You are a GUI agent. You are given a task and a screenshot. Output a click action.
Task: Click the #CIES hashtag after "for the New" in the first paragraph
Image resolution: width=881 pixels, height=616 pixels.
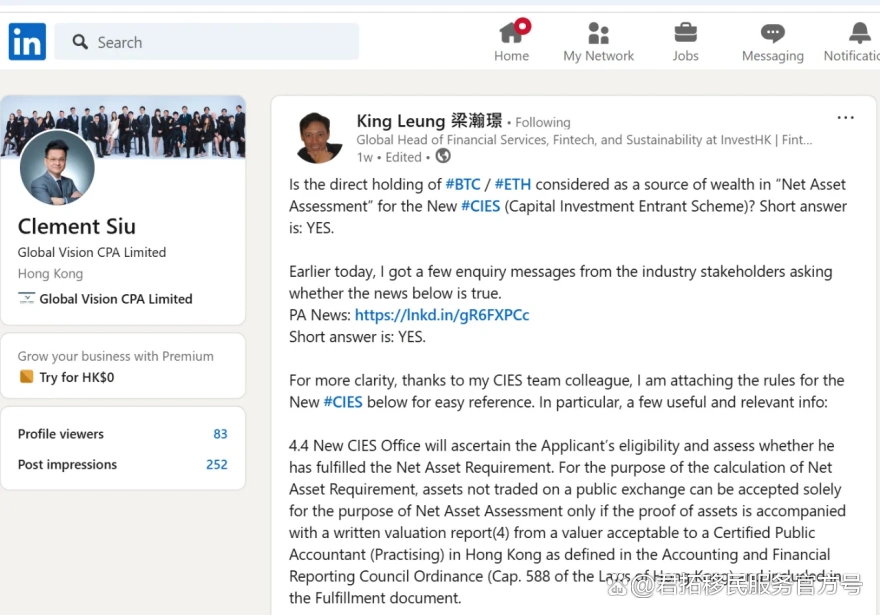tap(480, 206)
